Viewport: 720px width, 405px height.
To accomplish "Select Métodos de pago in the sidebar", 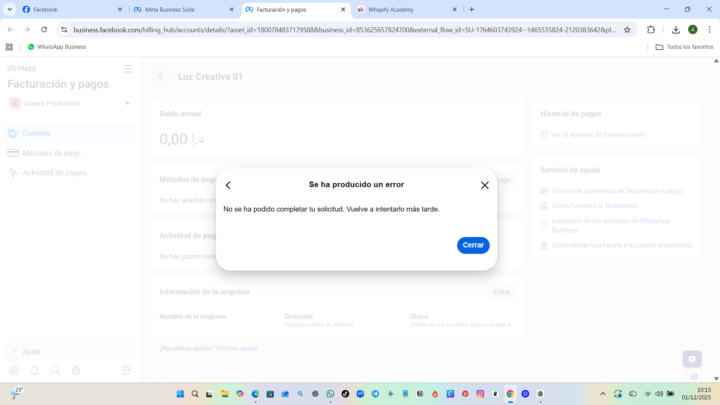I will click(70, 153).
